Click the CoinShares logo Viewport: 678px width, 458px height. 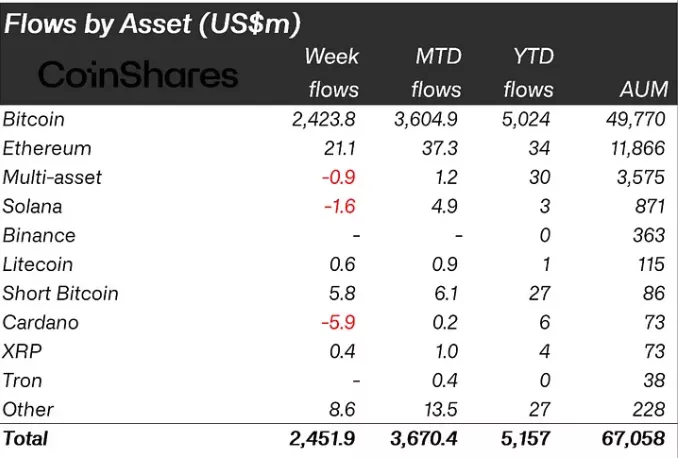[x=138, y=74]
